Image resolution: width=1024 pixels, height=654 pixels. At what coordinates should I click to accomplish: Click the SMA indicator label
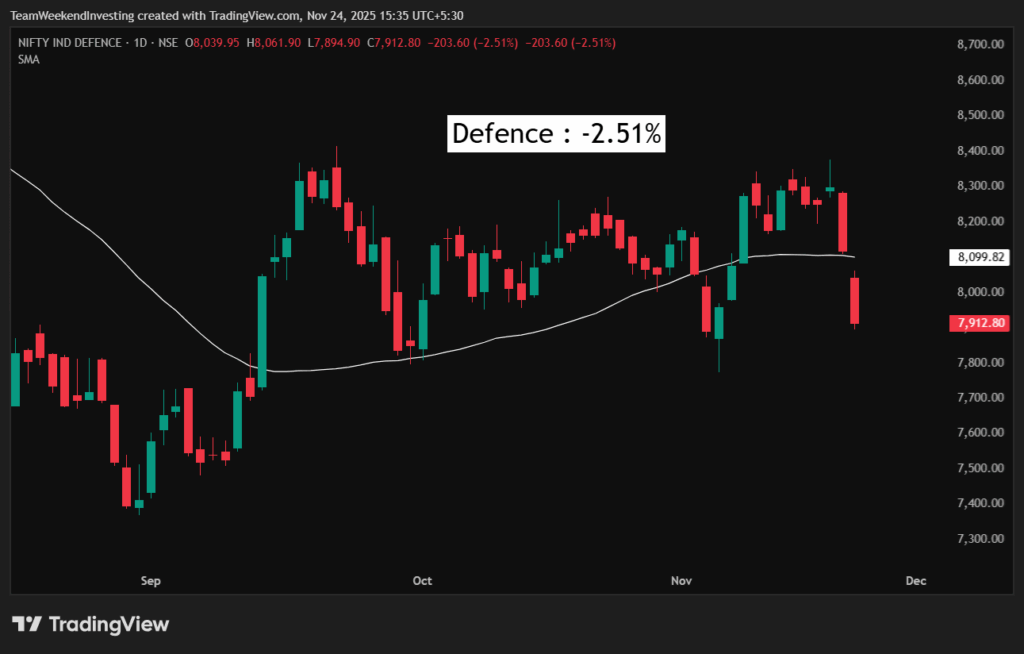click(27, 60)
